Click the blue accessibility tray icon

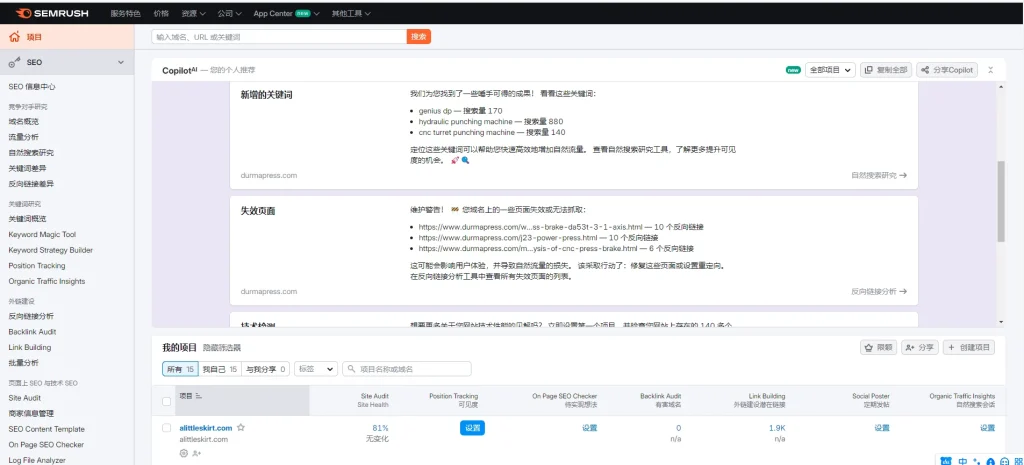coord(990,460)
